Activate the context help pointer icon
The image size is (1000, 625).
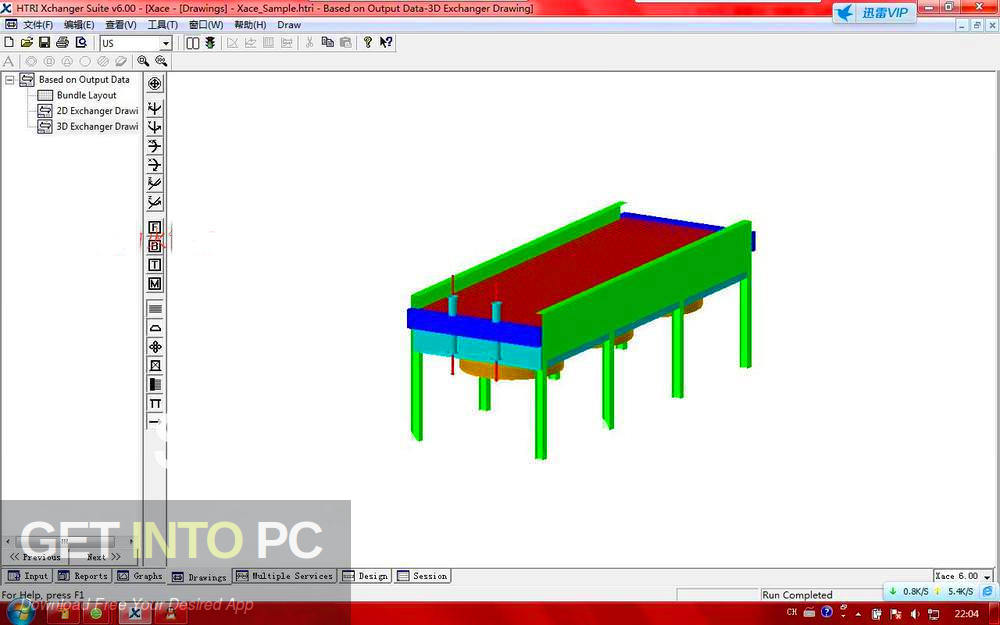(386, 43)
